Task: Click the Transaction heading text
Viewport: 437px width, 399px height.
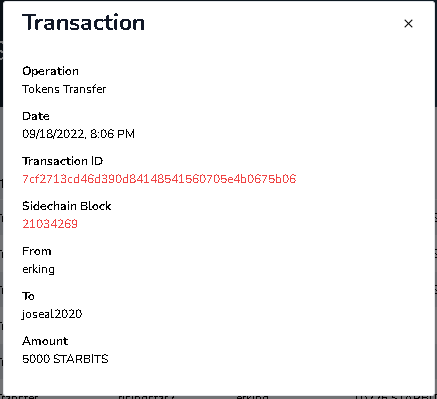Action: point(83,23)
